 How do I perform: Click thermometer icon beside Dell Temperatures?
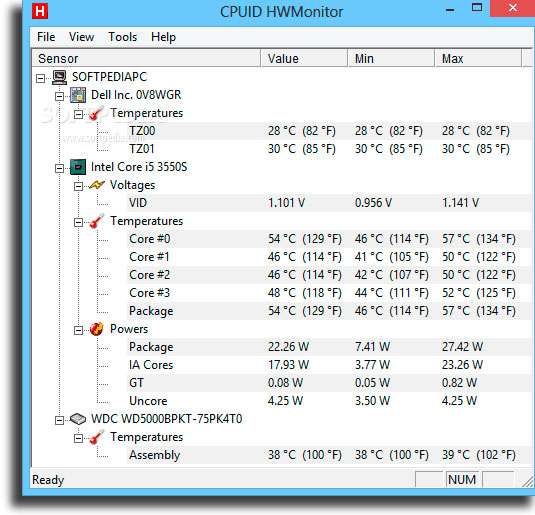coord(97,113)
